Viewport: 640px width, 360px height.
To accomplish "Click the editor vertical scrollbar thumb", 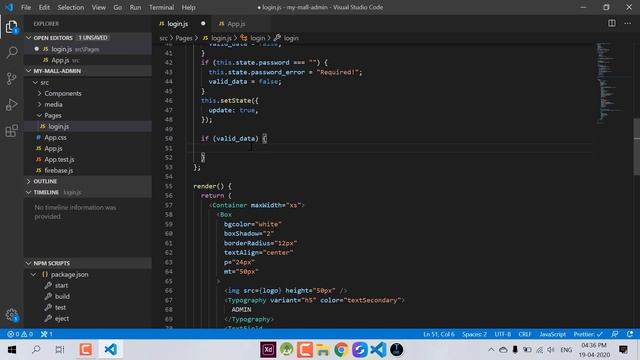I will [x=637, y=147].
